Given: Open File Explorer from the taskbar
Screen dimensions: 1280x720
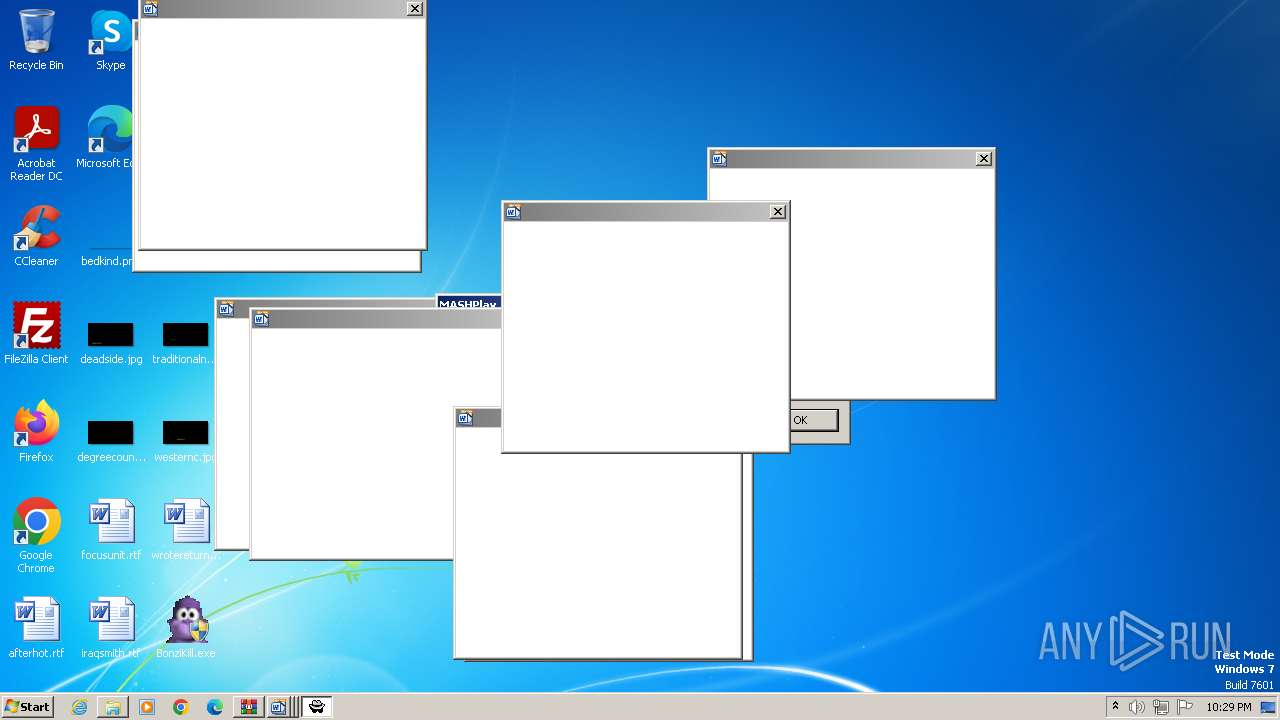Looking at the screenshot, I should (113, 707).
